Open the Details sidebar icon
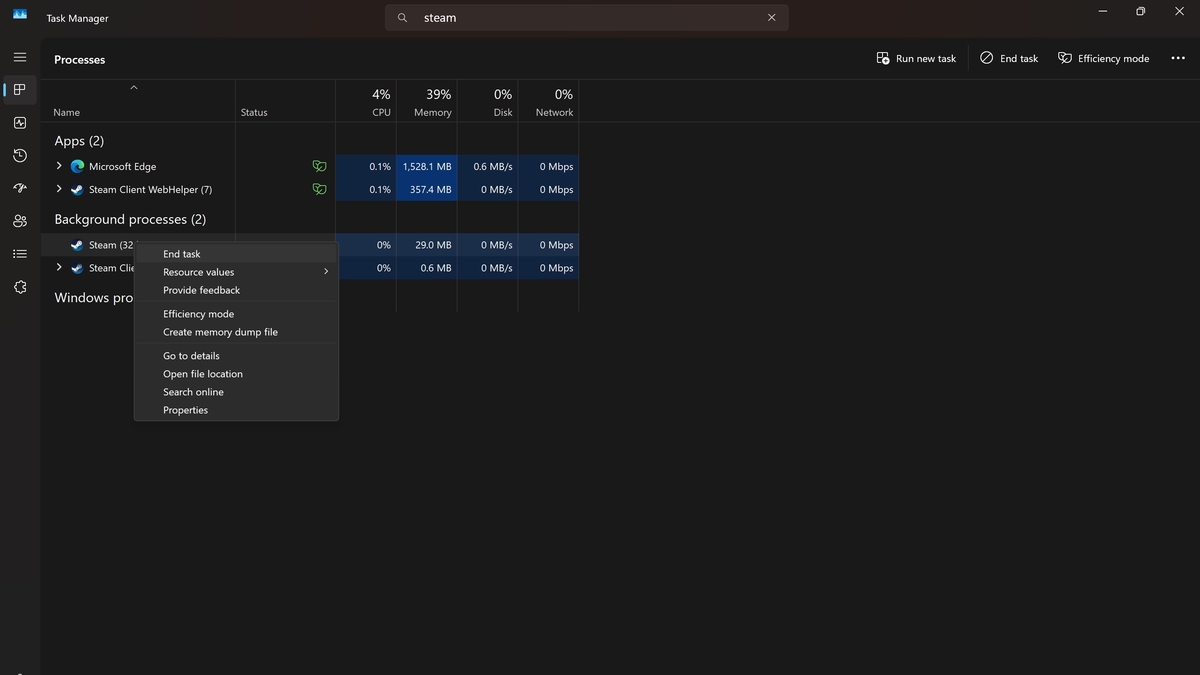 point(20,254)
